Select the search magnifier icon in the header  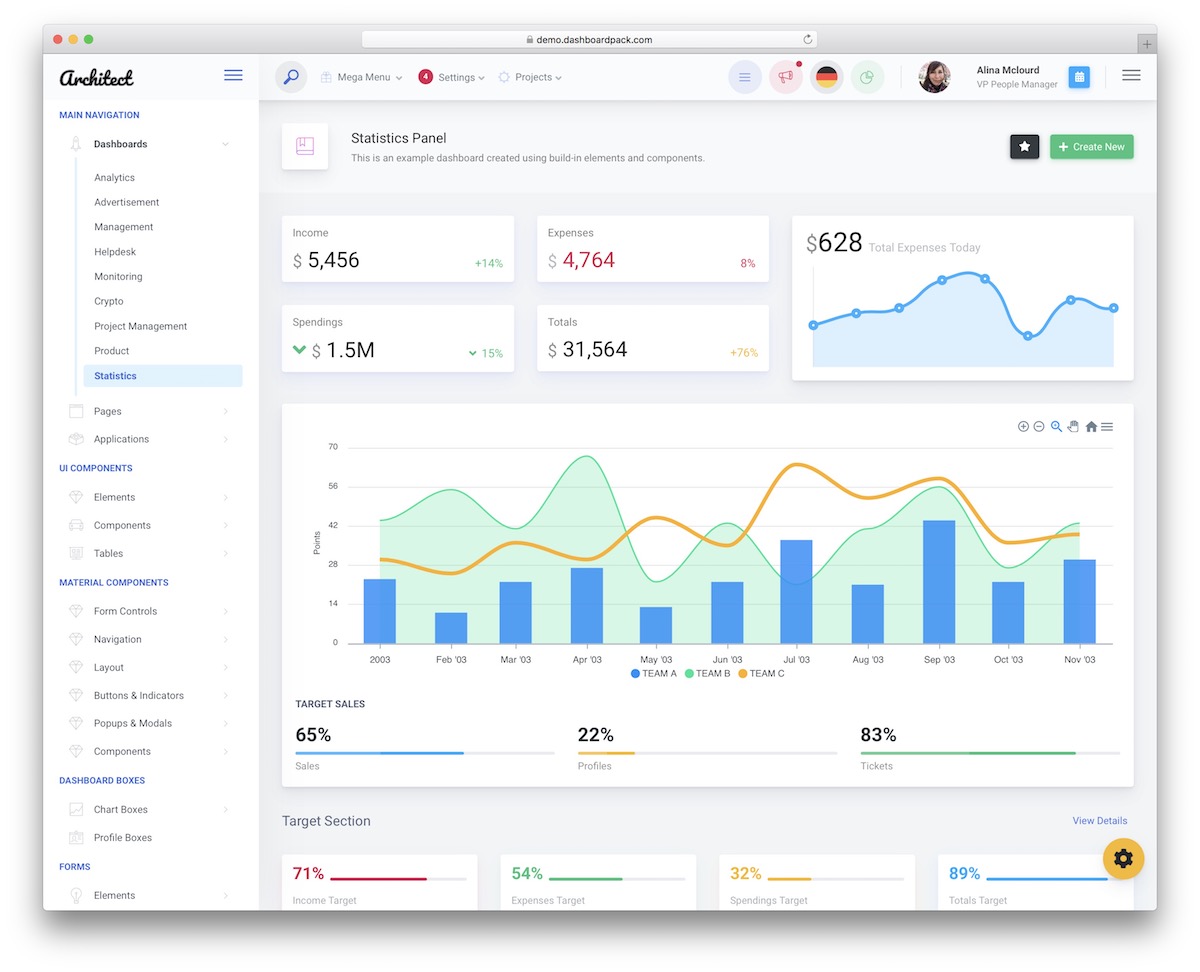click(x=290, y=77)
